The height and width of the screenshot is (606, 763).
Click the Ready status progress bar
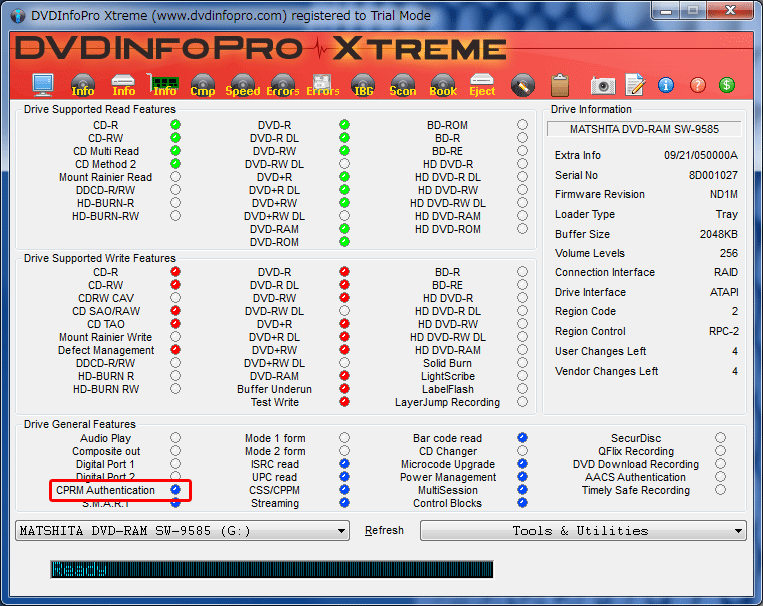point(272,569)
